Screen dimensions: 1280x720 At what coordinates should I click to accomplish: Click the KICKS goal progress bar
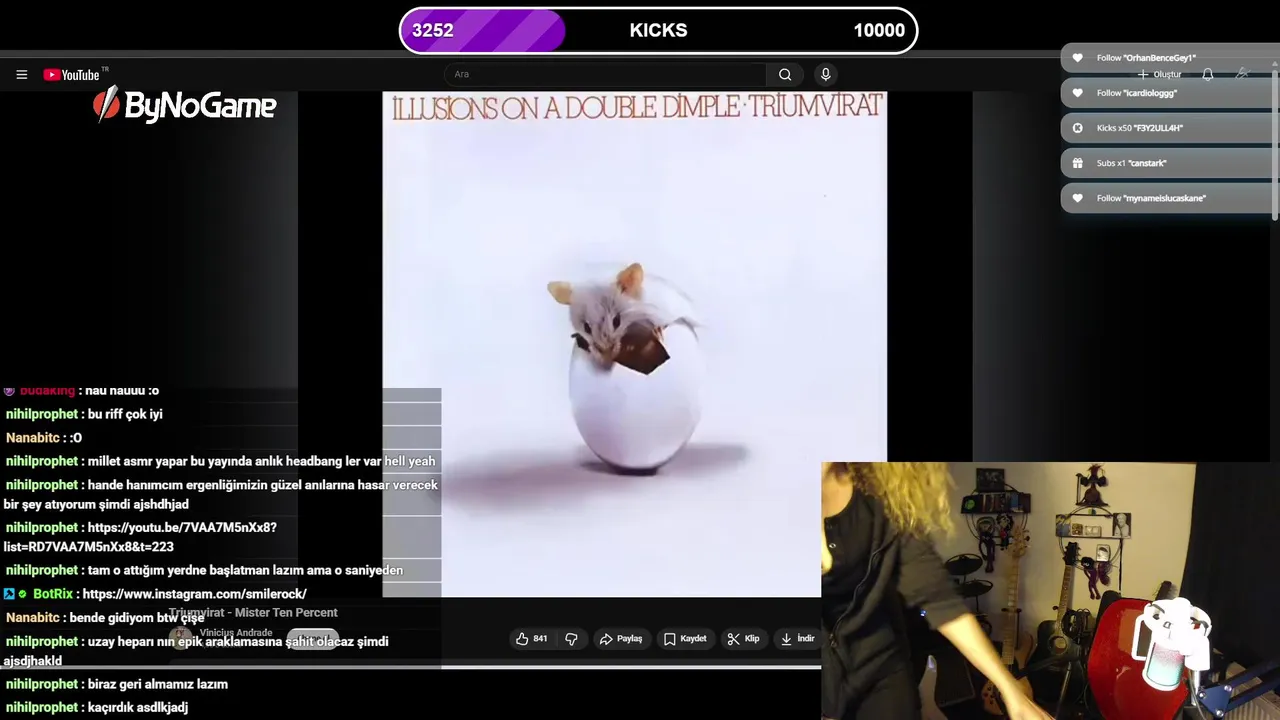click(x=658, y=30)
